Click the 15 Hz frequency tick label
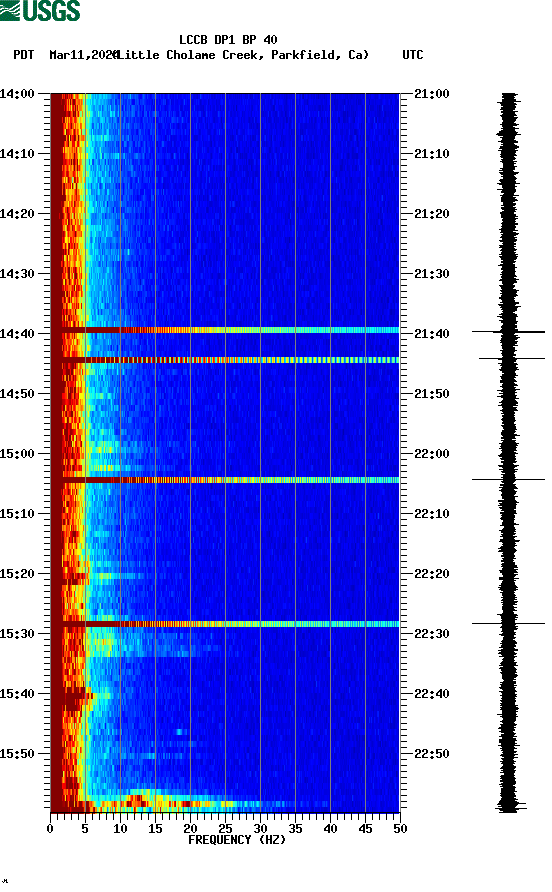The width and height of the screenshot is (552, 892). [x=155, y=829]
